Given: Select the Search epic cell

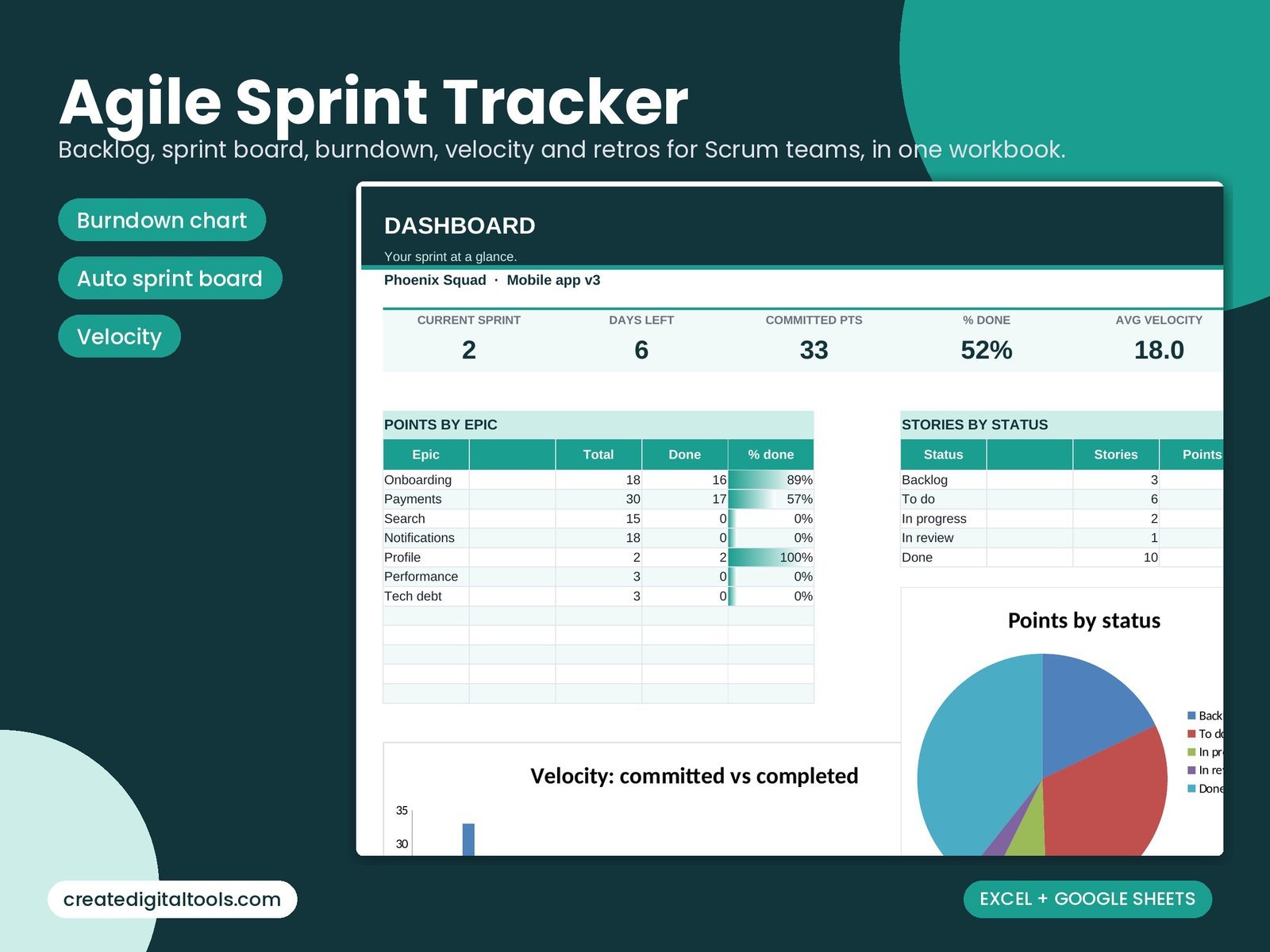Looking at the screenshot, I should (425, 519).
